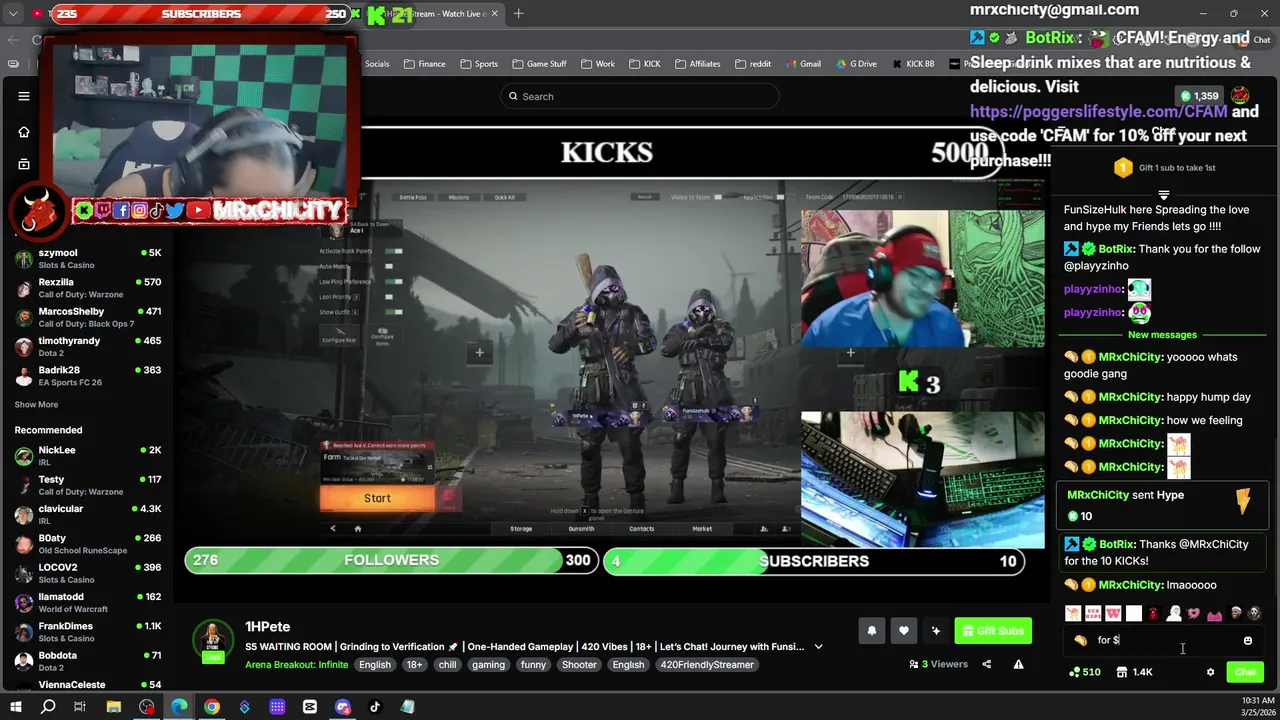Image resolution: width=1280 pixels, height=720 pixels.
Task: Click the 420FriendlyStreamer tag
Action: pyautogui.click(x=707, y=665)
